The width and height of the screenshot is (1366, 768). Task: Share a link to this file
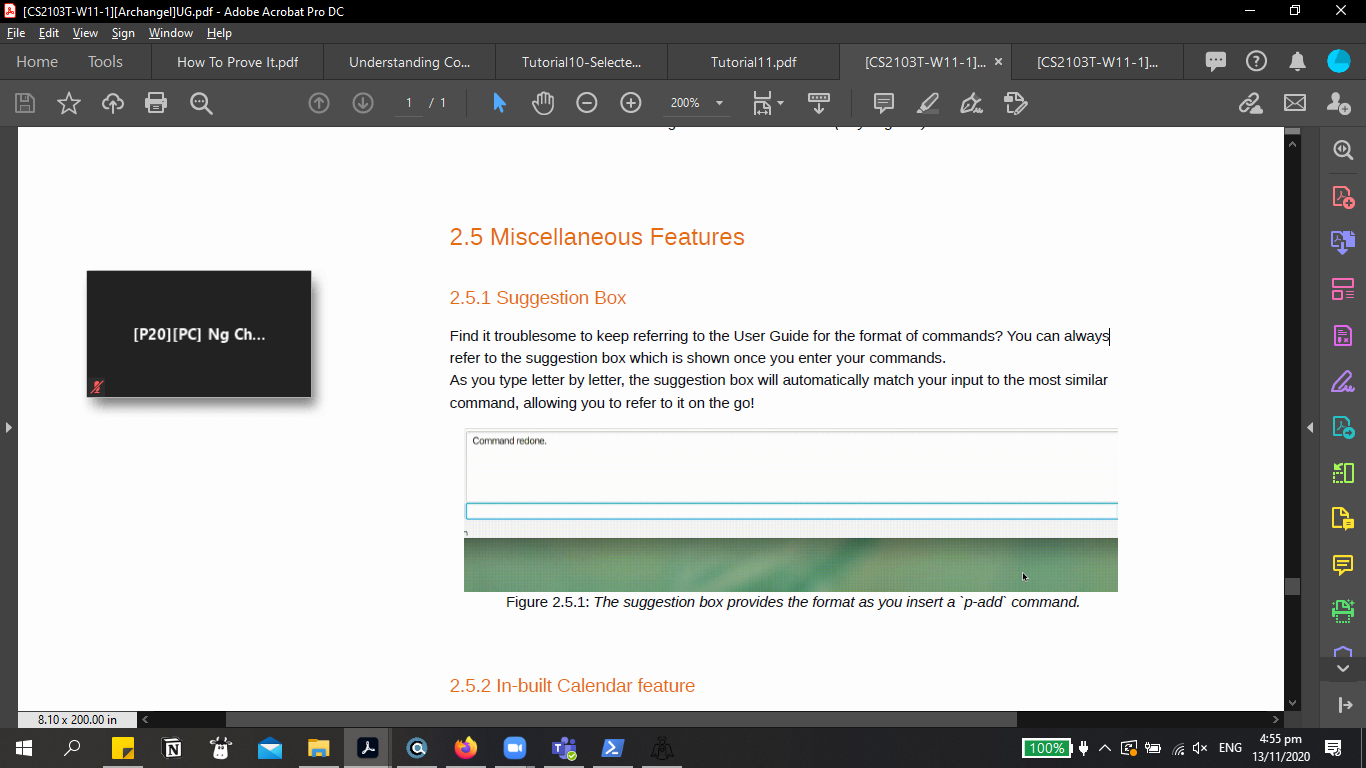1250,103
